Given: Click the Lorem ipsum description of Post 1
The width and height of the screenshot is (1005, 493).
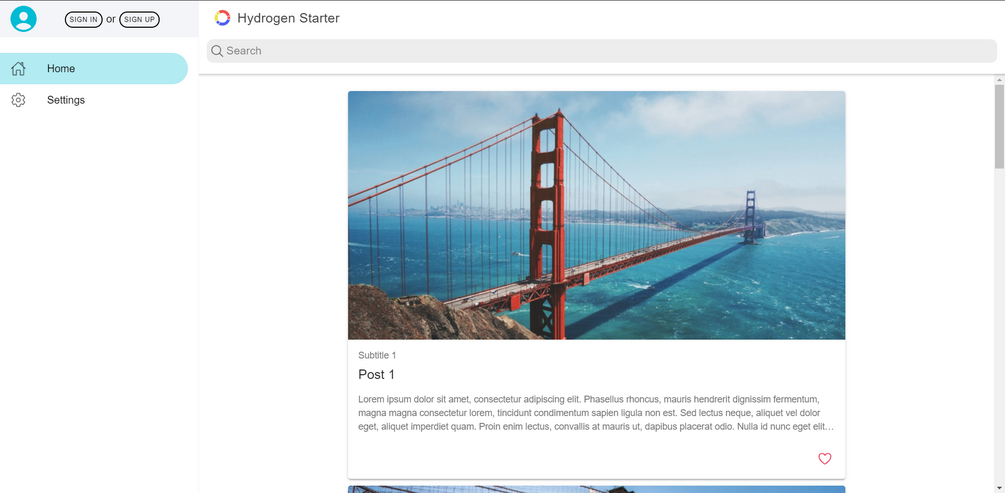Looking at the screenshot, I should (596, 412).
